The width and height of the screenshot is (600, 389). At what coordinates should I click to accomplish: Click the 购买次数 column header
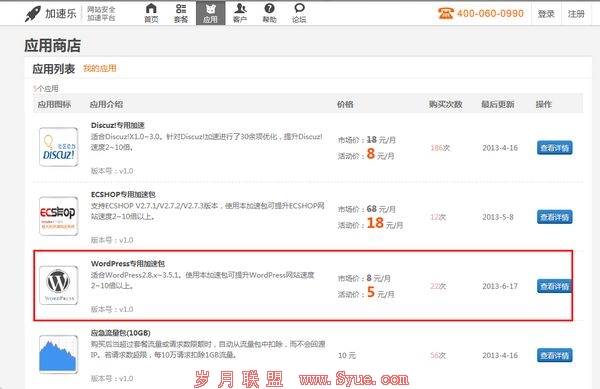445,104
